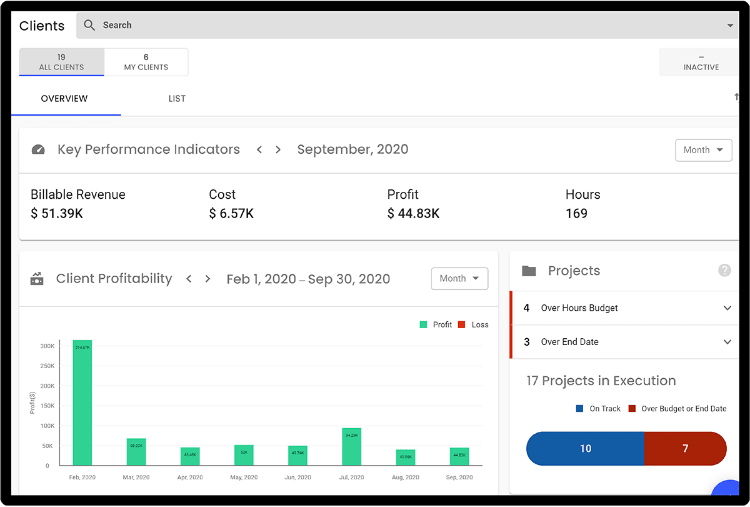The height and width of the screenshot is (507, 750).
Task: Select the 19 All Clients filter
Action: [x=62, y=62]
